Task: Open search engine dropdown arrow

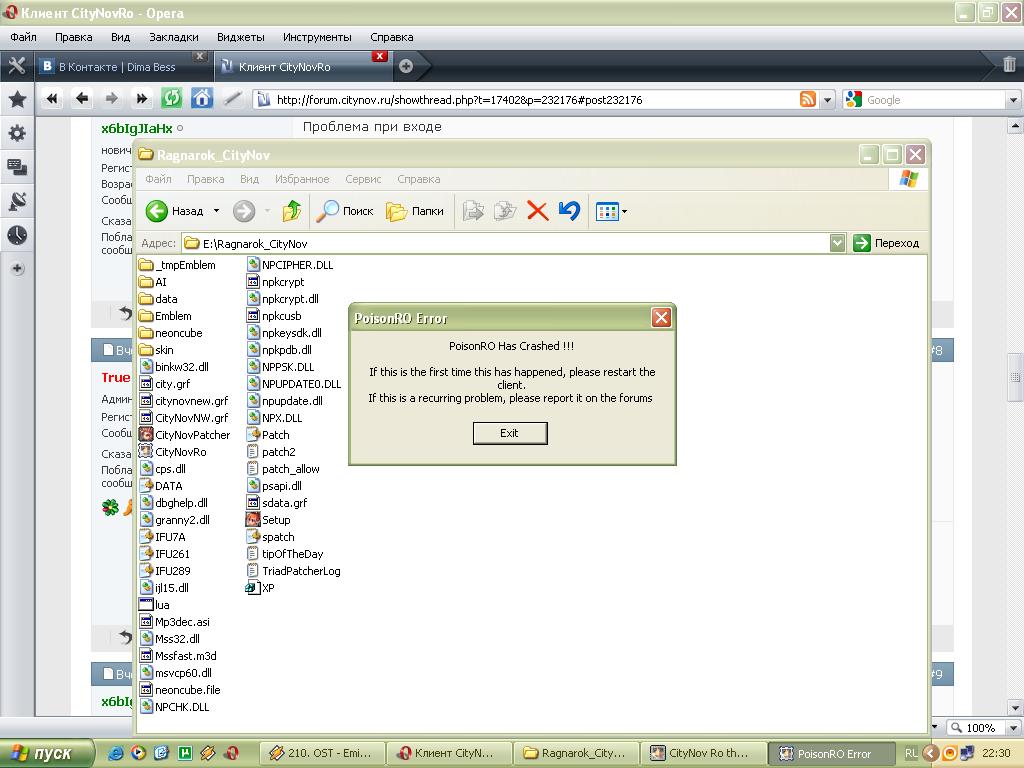Action: tap(1014, 100)
